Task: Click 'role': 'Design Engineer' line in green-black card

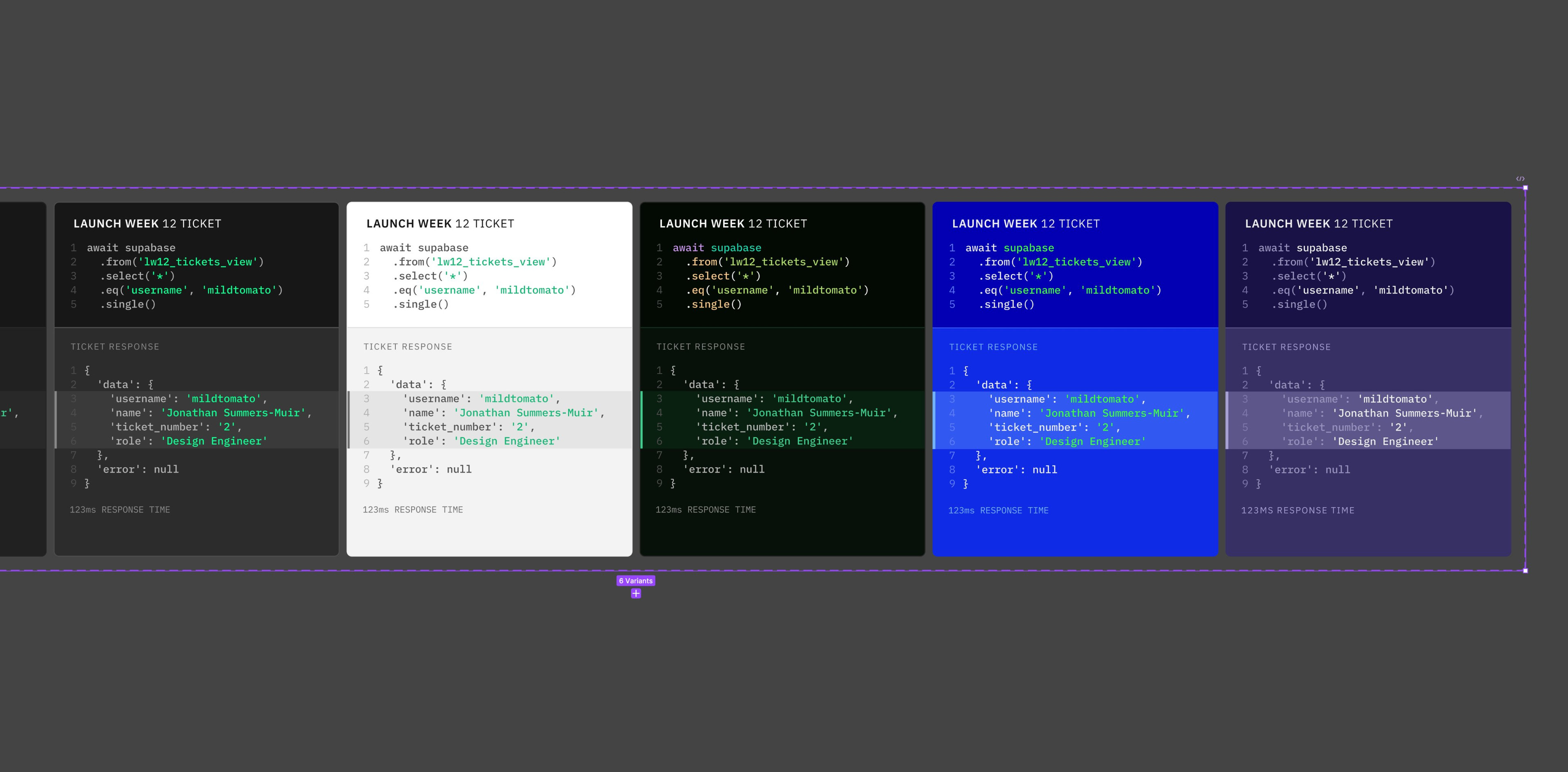Action: click(x=774, y=441)
